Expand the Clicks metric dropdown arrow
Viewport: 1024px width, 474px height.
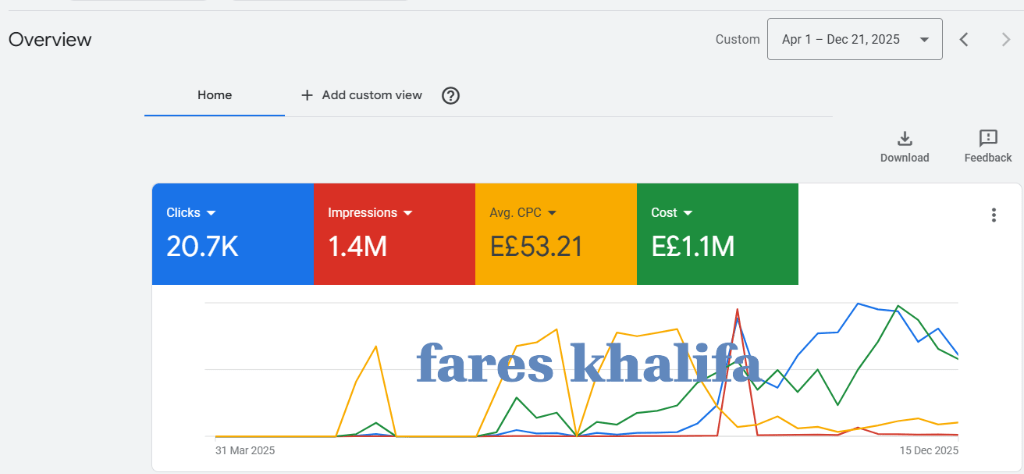tap(211, 213)
